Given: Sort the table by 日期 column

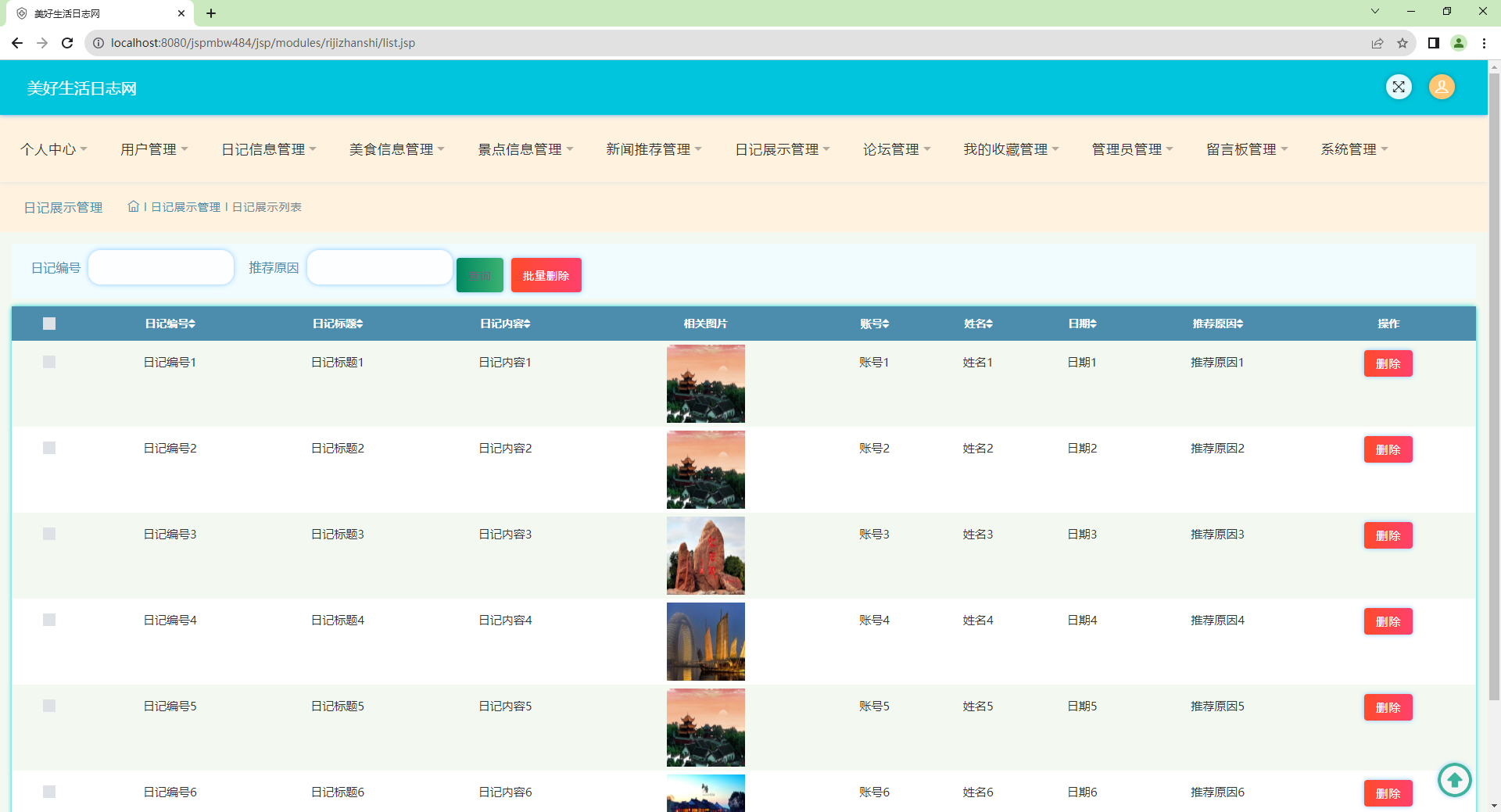Looking at the screenshot, I should (x=1083, y=324).
